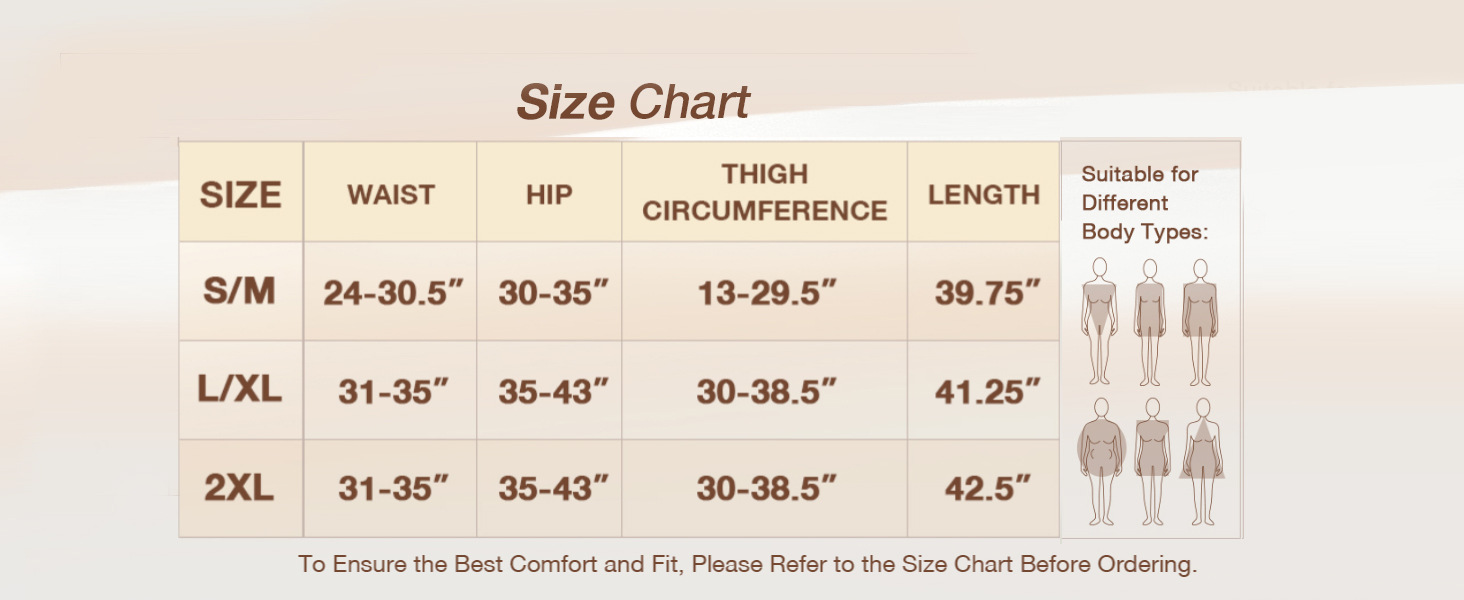Click the "Suitable for Different Body Types" heading
1464x600 pixels.
tap(1145, 203)
